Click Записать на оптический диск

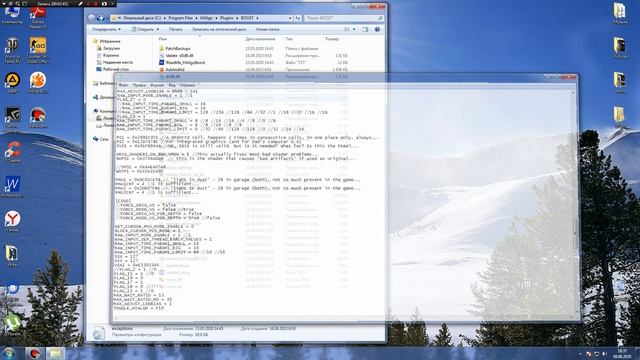(x=219, y=29)
